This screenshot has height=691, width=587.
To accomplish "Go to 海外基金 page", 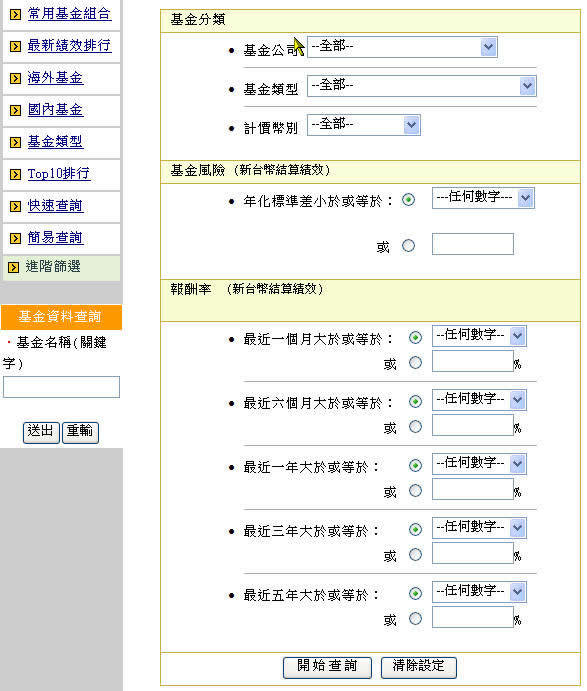I will coord(55,78).
